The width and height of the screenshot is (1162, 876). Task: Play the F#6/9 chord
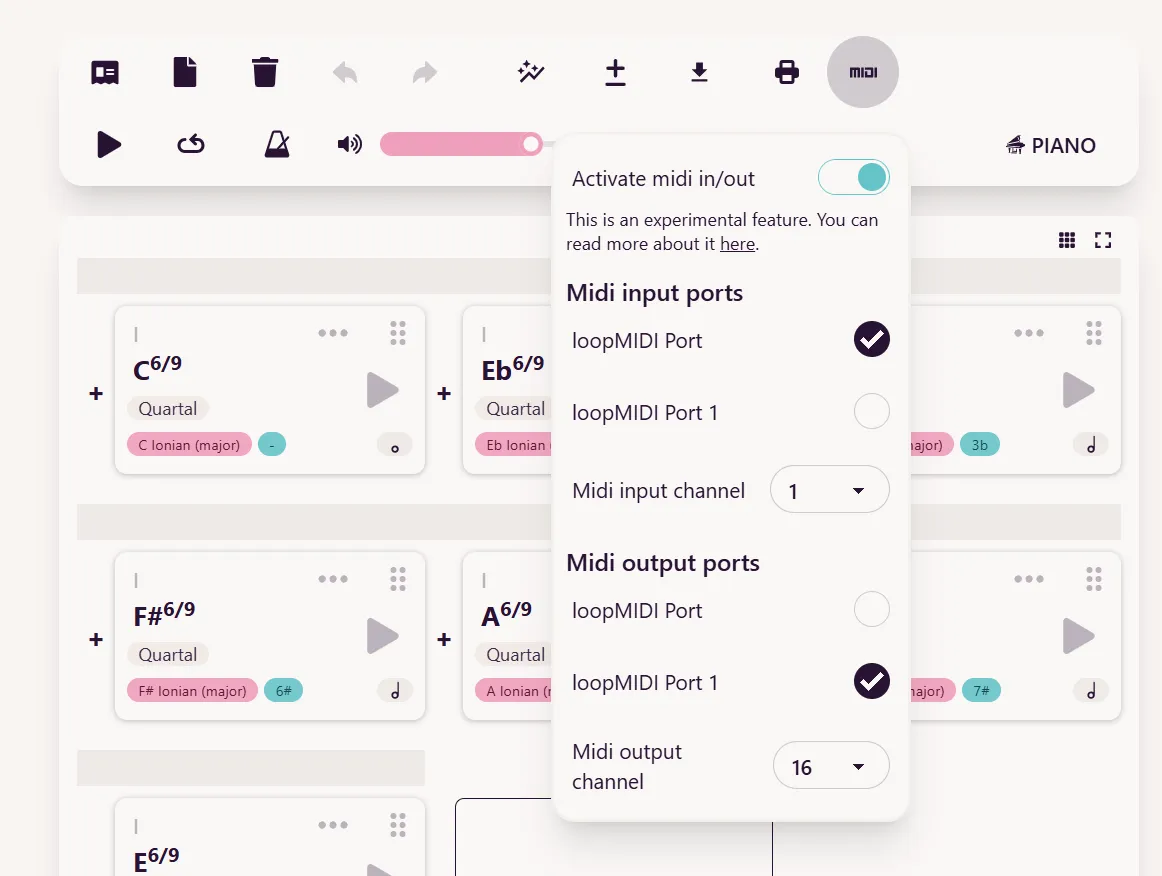click(382, 636)
